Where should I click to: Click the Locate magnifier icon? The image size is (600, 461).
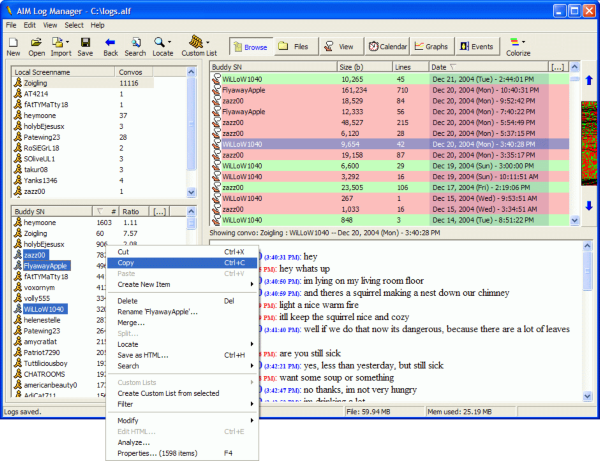coord(159,42)
